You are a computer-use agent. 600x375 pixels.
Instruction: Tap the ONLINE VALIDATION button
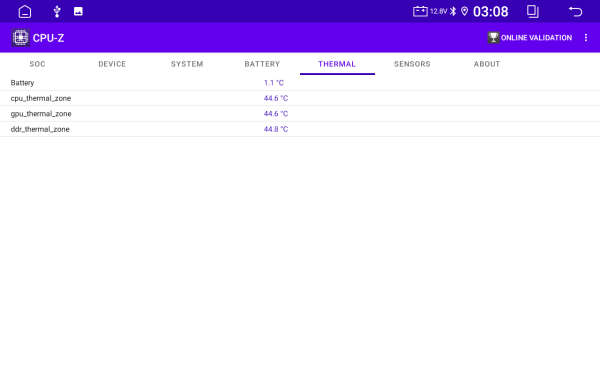click(530, 38)
